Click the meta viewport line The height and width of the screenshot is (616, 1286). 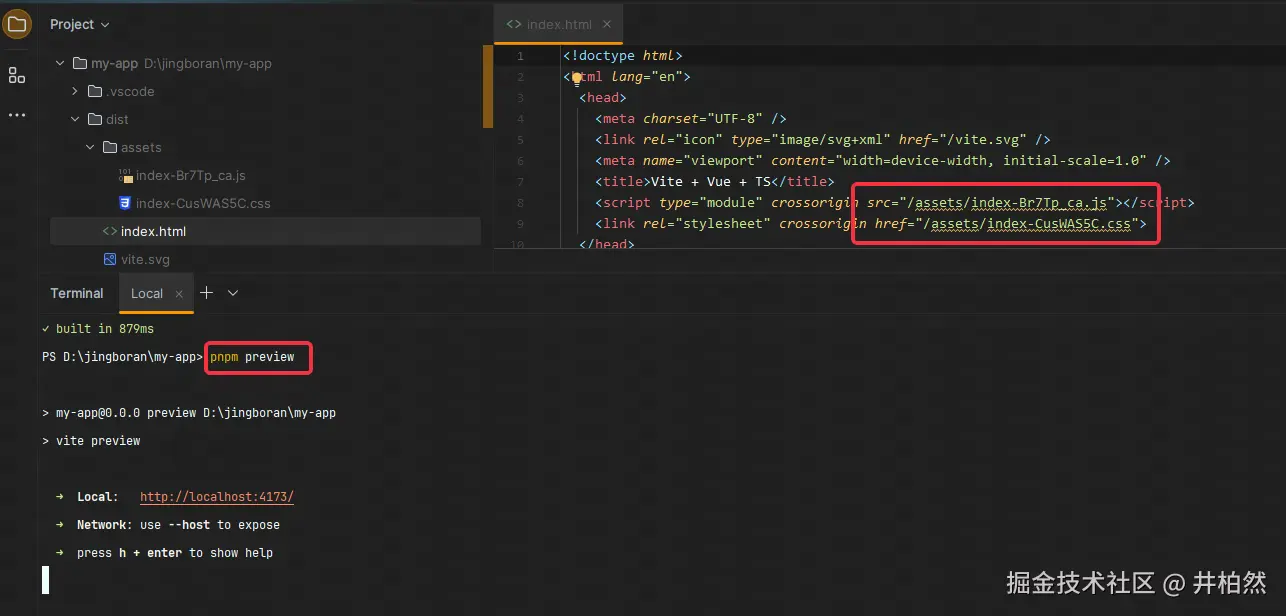(883, 161)
